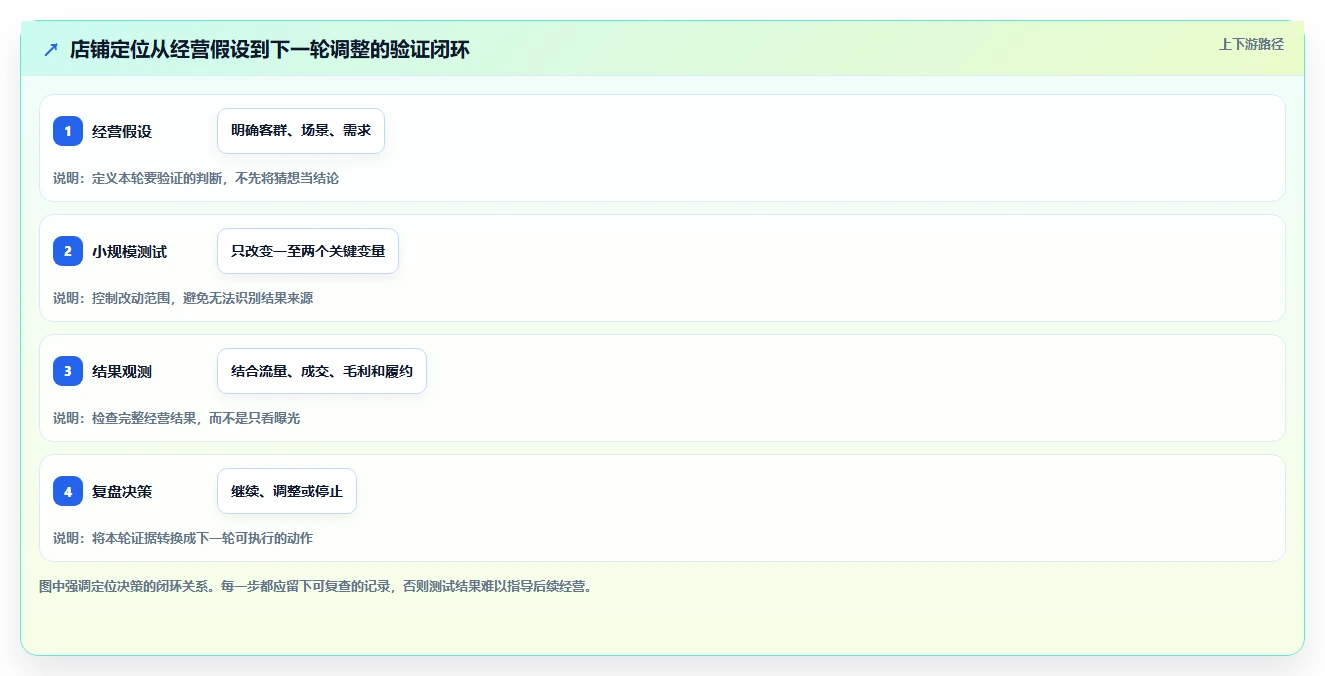This screenshot has height=676, width=1325.
Task: Click the step 2 number badge
Action: pyautogui.click(x=68, y=251)
